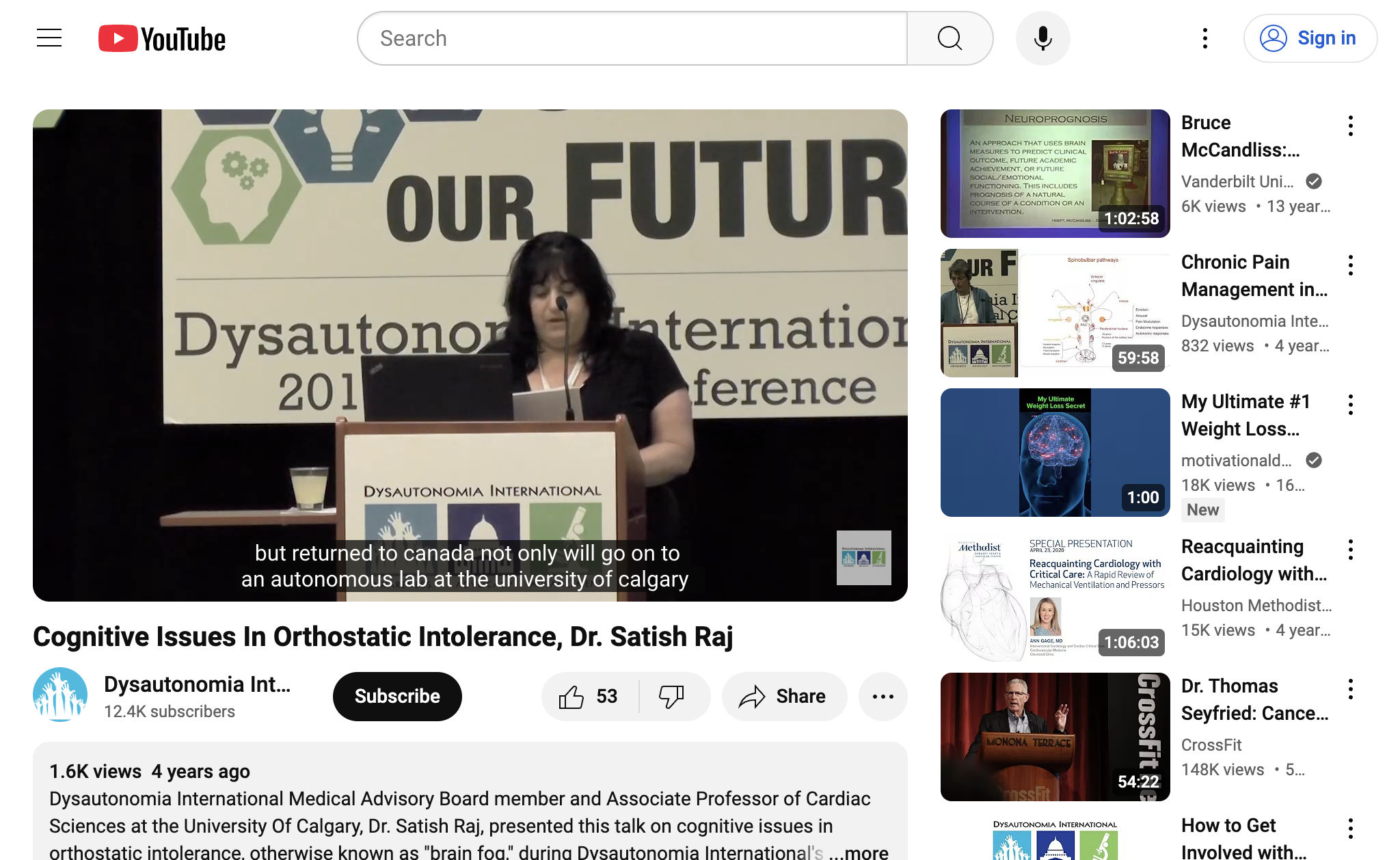Open the Dr. Thomas Seyfried thumbnail
The image size is (1400, 860).
pyautogui.click(x=1055, y=737)
